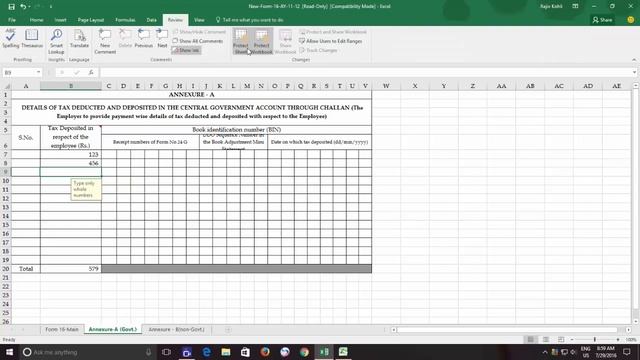This screenshot has height=360, width=640.
Task: Select column B header
Action: [71, 86]
